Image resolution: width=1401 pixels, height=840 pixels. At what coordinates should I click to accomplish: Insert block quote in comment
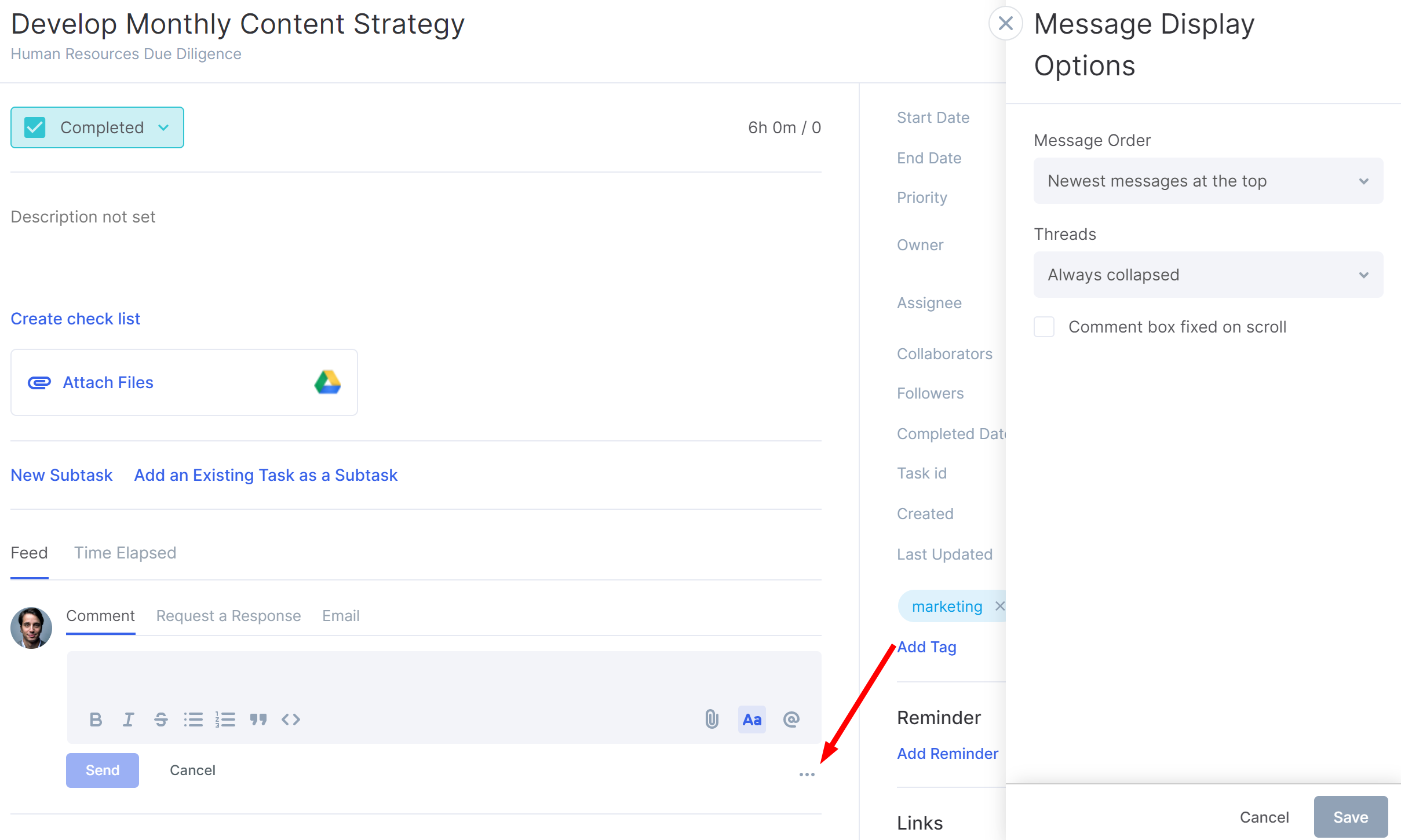pyautogui.click(x=258, y=720)
